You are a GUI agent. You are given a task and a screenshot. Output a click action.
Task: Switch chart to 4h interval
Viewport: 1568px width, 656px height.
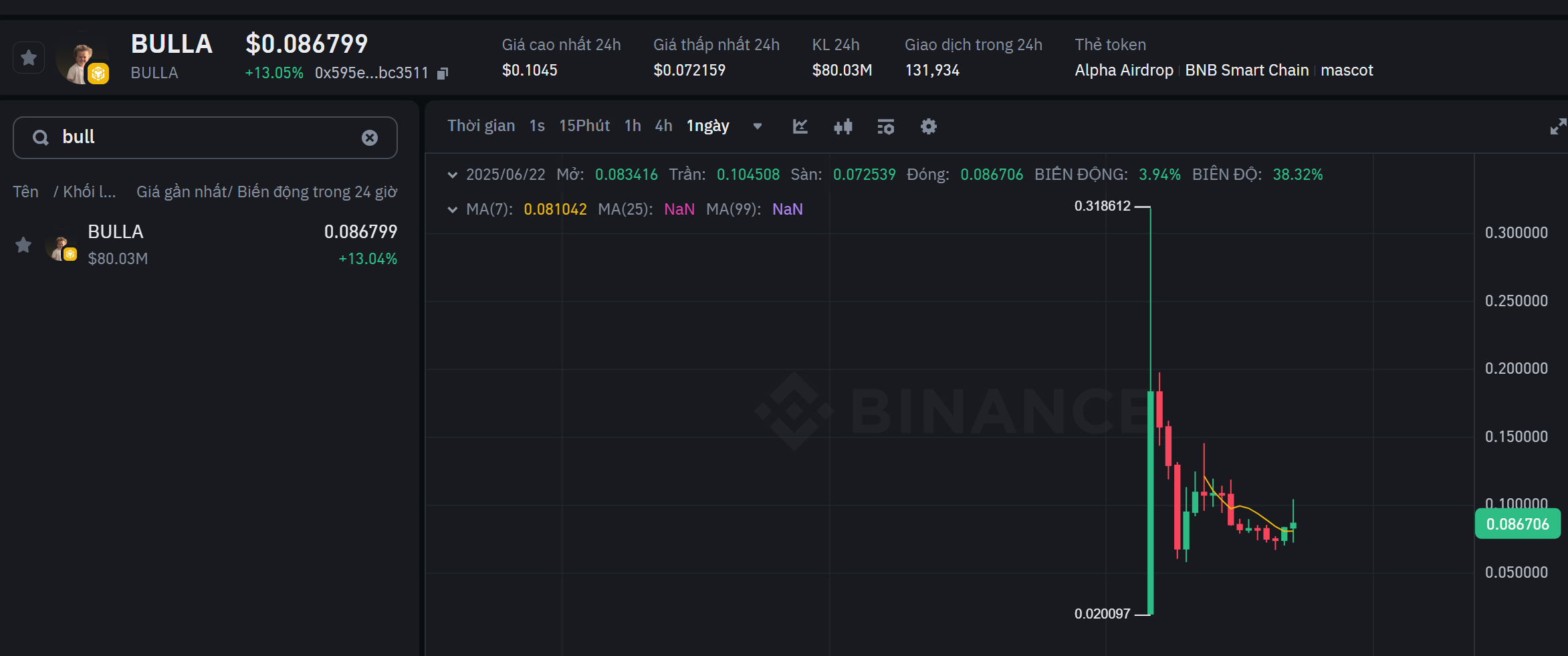[663, 126]
